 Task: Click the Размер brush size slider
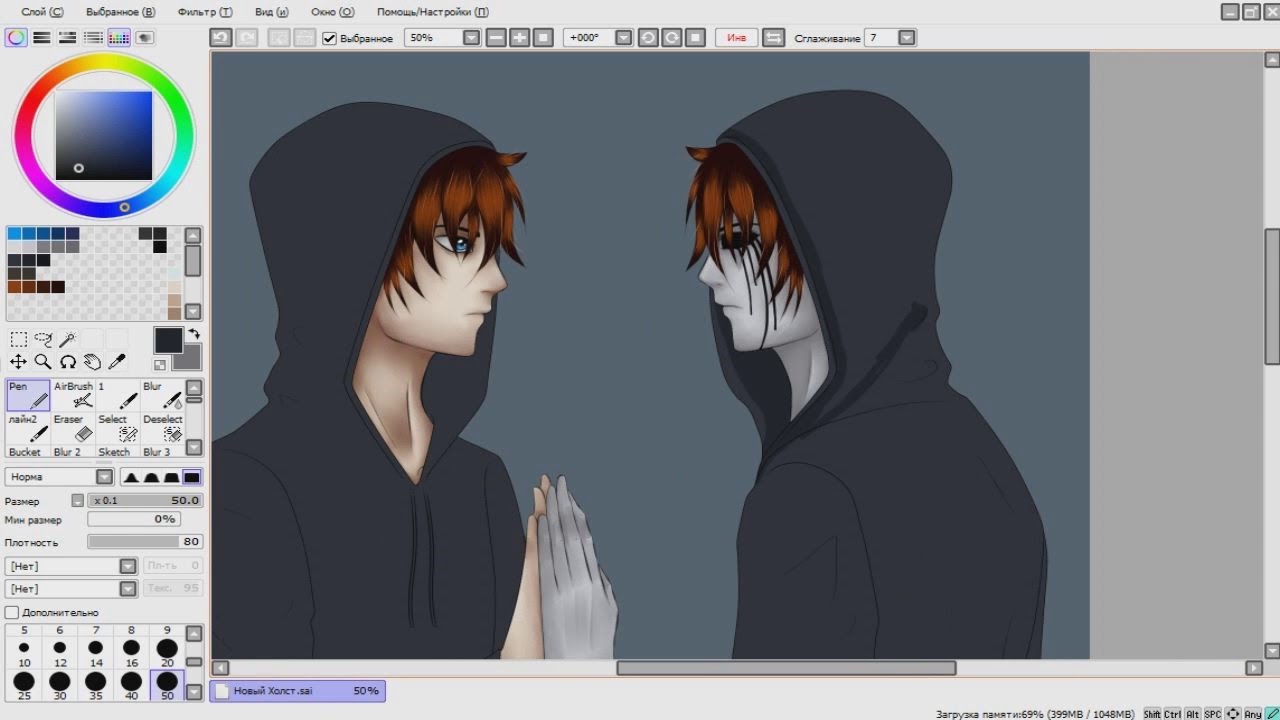click(145, 500)
